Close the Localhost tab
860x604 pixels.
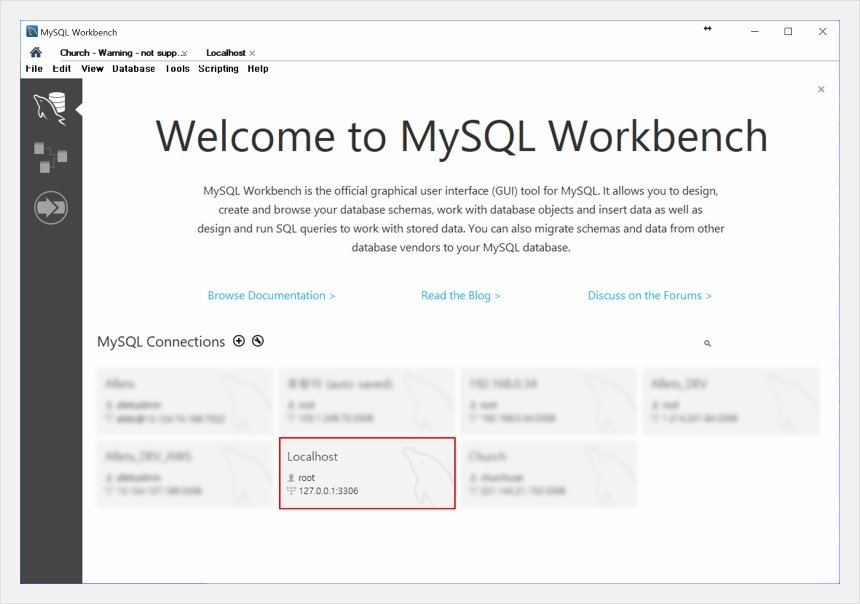[252, 53]
